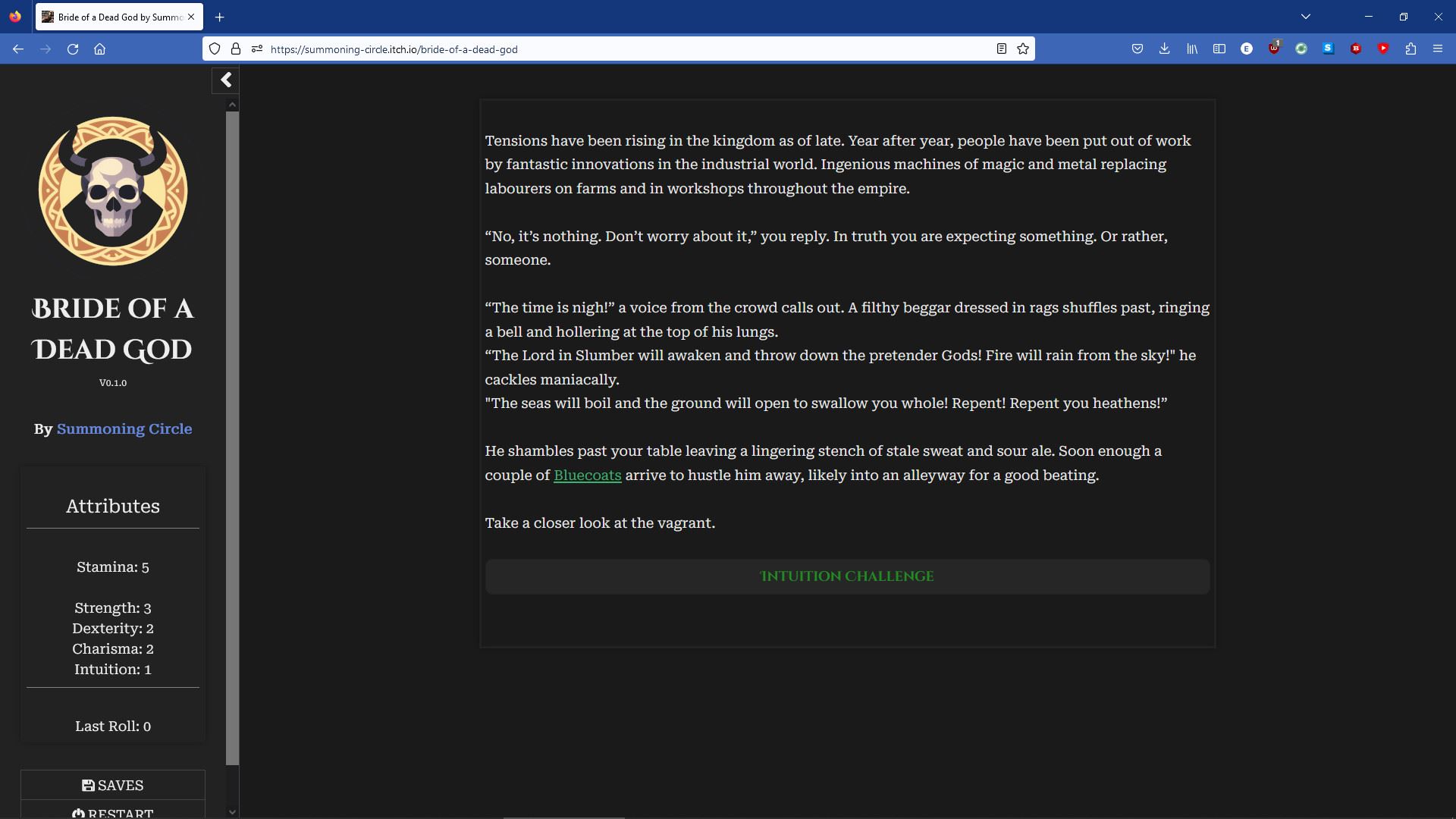Open the site tracking protection shield
This screenshot has height=819, width=1456.
pos(215,49)
